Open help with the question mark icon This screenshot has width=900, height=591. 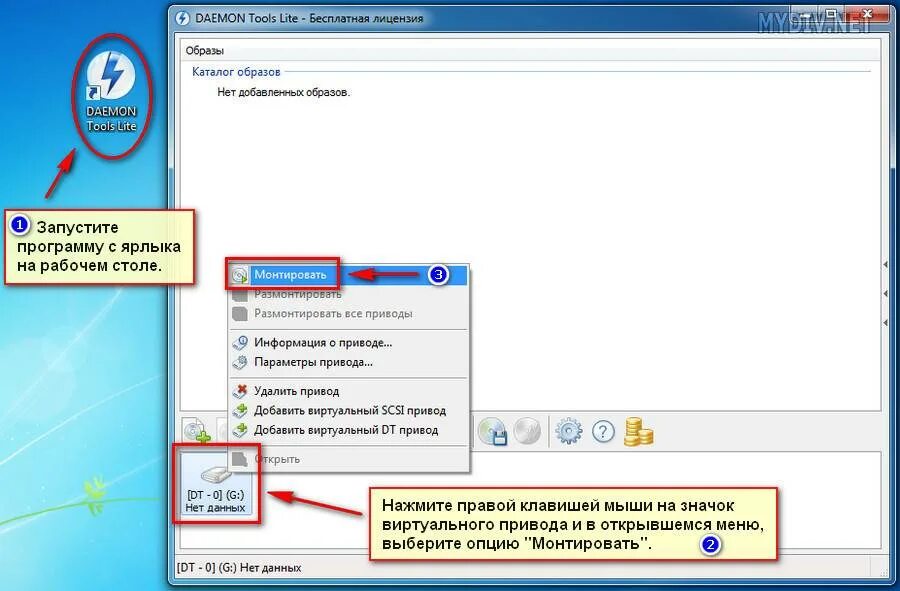tap(603, 431)
